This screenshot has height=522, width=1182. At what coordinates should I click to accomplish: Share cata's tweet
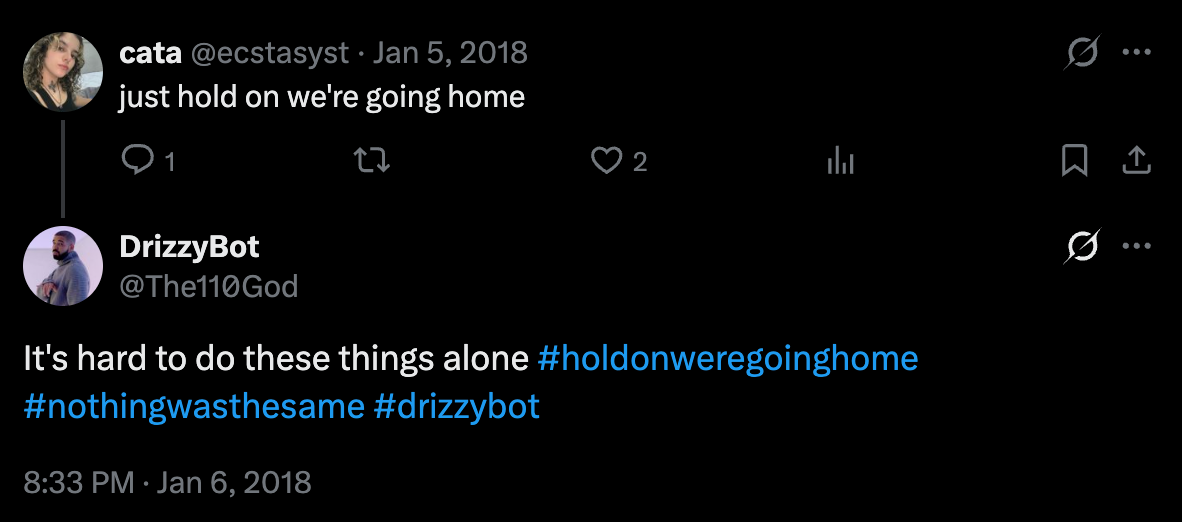pos(1137,161)
